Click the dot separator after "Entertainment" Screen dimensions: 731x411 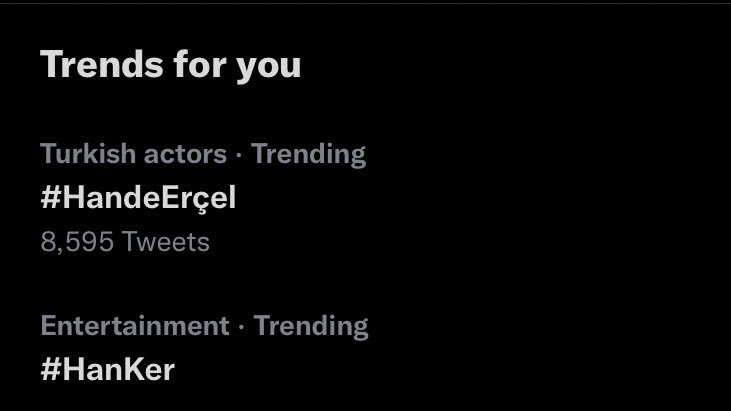click(241, 327)
